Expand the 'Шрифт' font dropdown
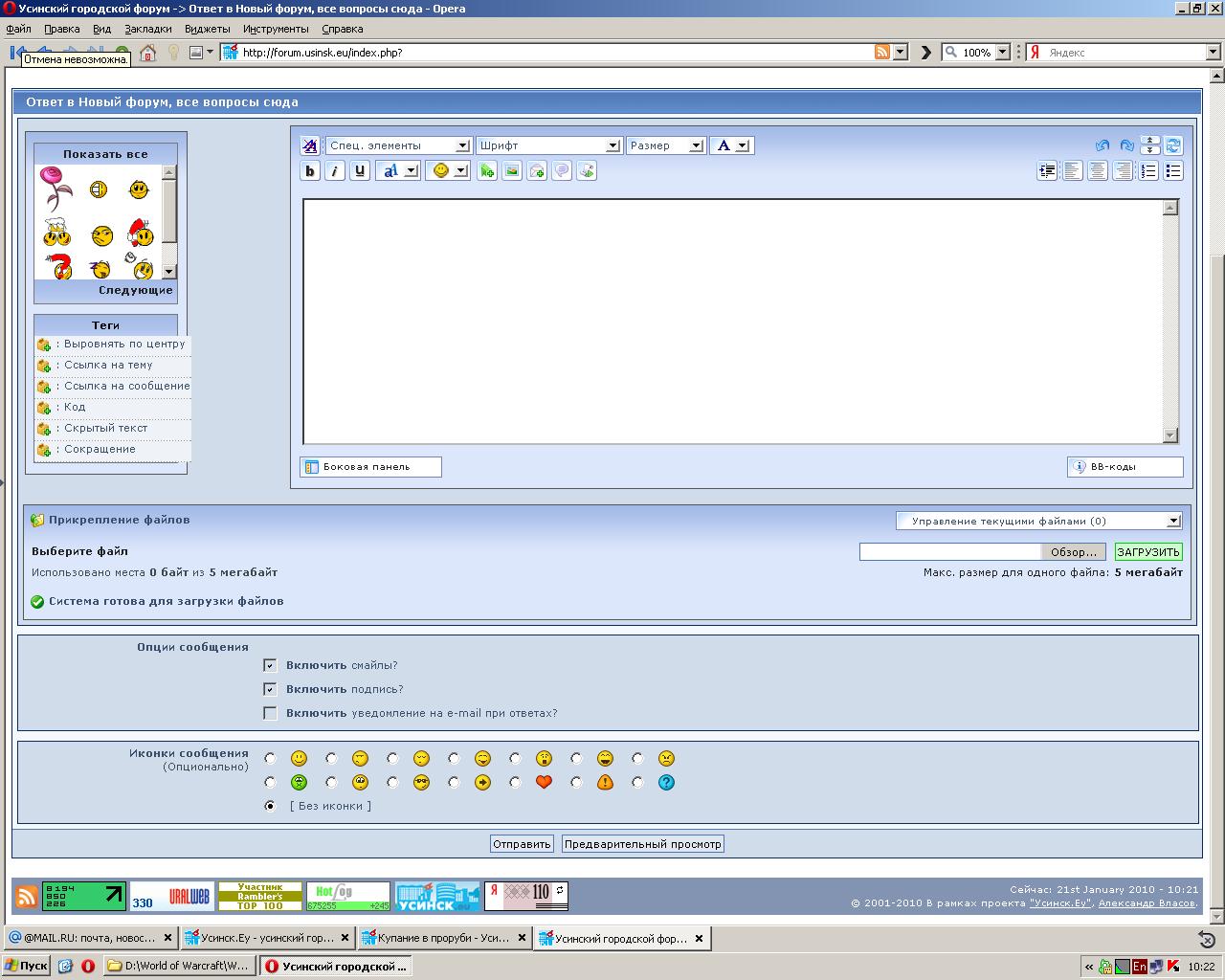The height and width of the screenshot is (980, 1225). [549, 145]
